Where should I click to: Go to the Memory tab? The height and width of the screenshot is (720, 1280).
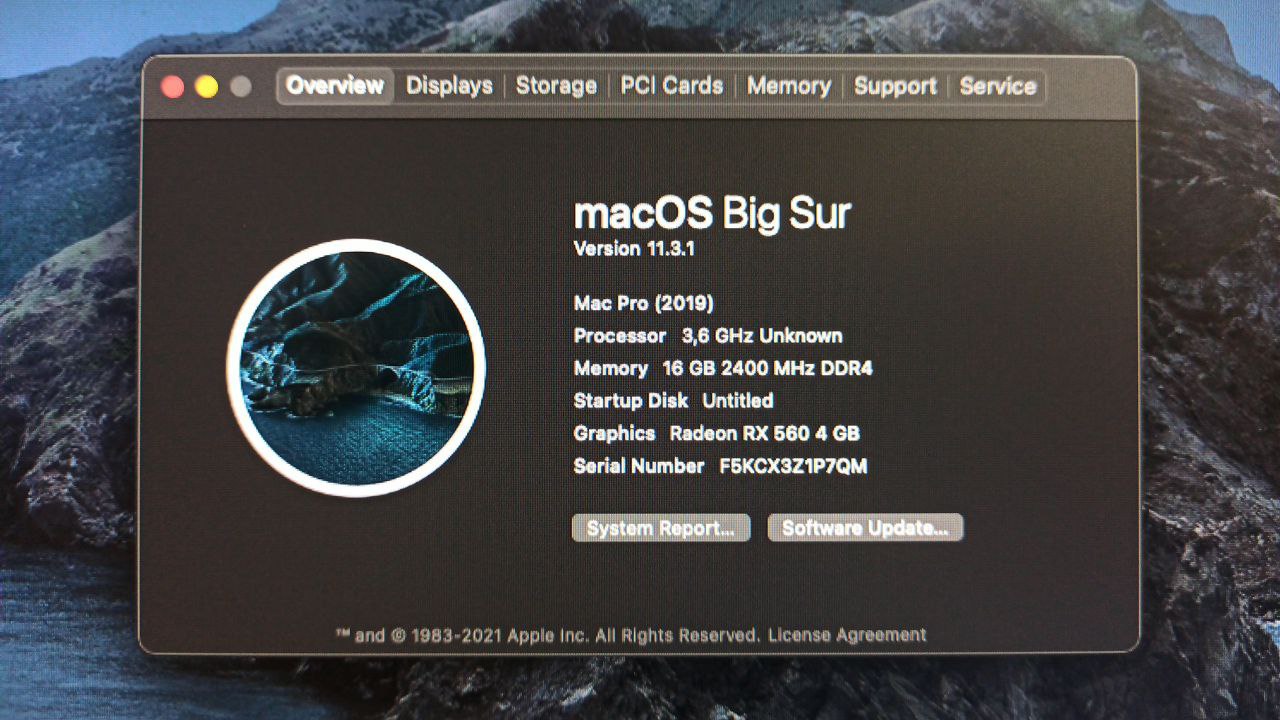pyautogui.click(x=789, y=86)
